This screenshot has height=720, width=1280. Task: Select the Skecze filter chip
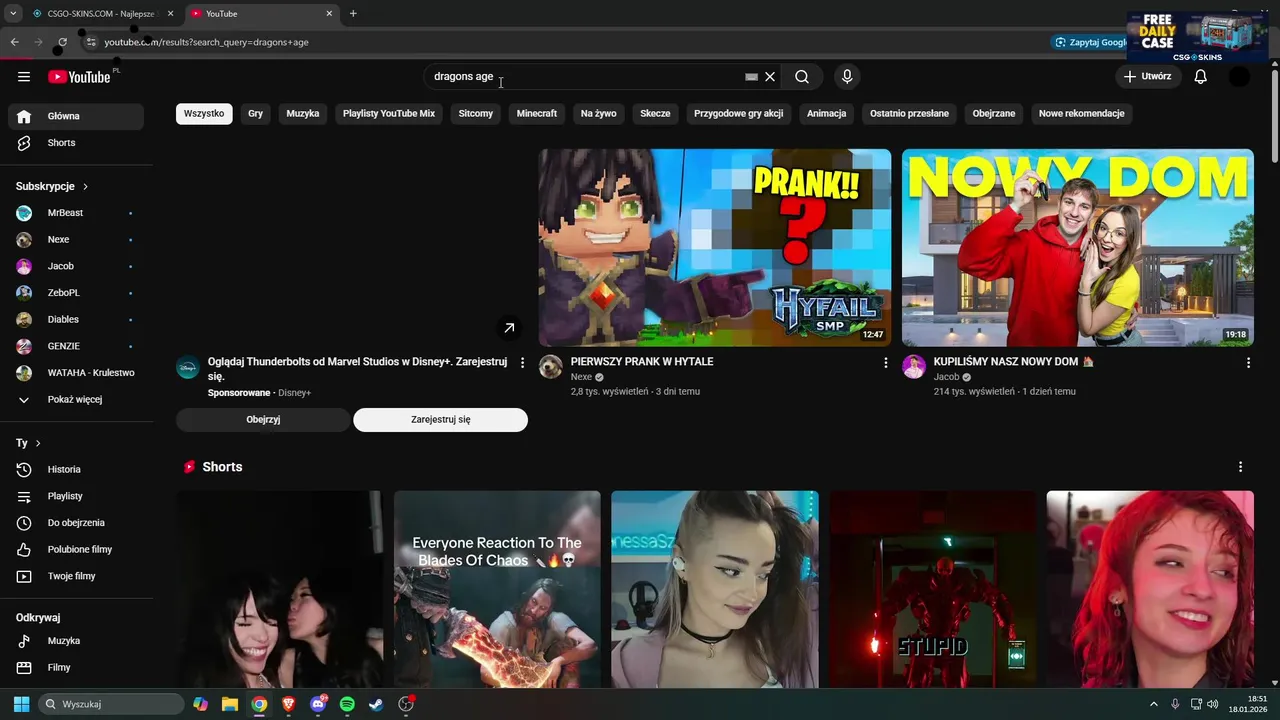[656, 114]
